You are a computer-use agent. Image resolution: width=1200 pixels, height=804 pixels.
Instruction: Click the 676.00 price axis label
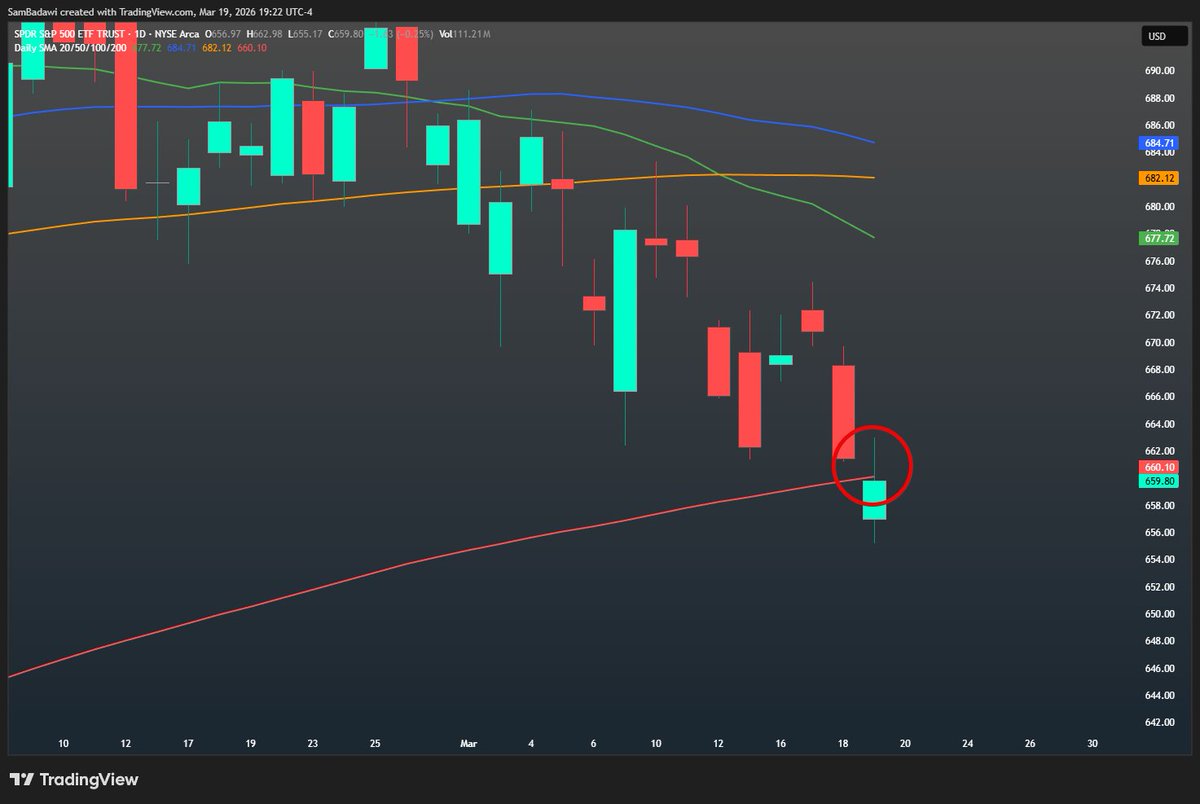coord(1159,261)
